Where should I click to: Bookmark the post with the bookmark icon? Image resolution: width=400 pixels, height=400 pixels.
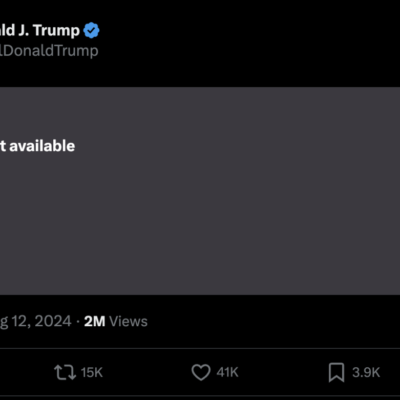pyautogui.click(x=336, y=372)
